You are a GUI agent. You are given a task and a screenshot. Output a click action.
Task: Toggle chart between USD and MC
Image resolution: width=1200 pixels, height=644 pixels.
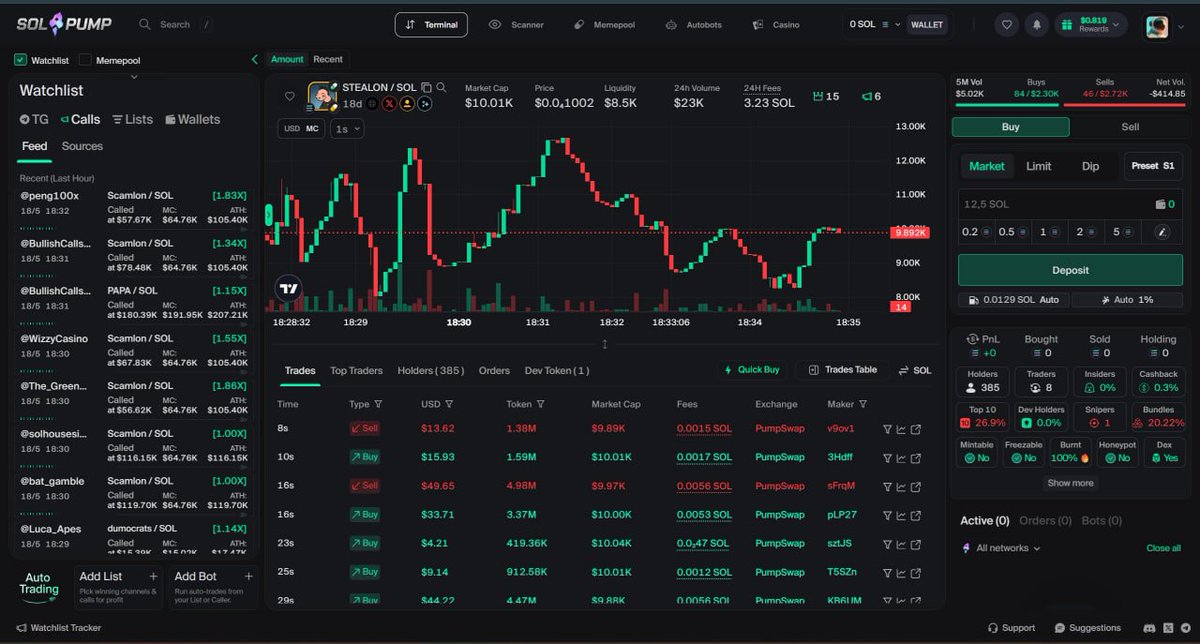[301, 129]
